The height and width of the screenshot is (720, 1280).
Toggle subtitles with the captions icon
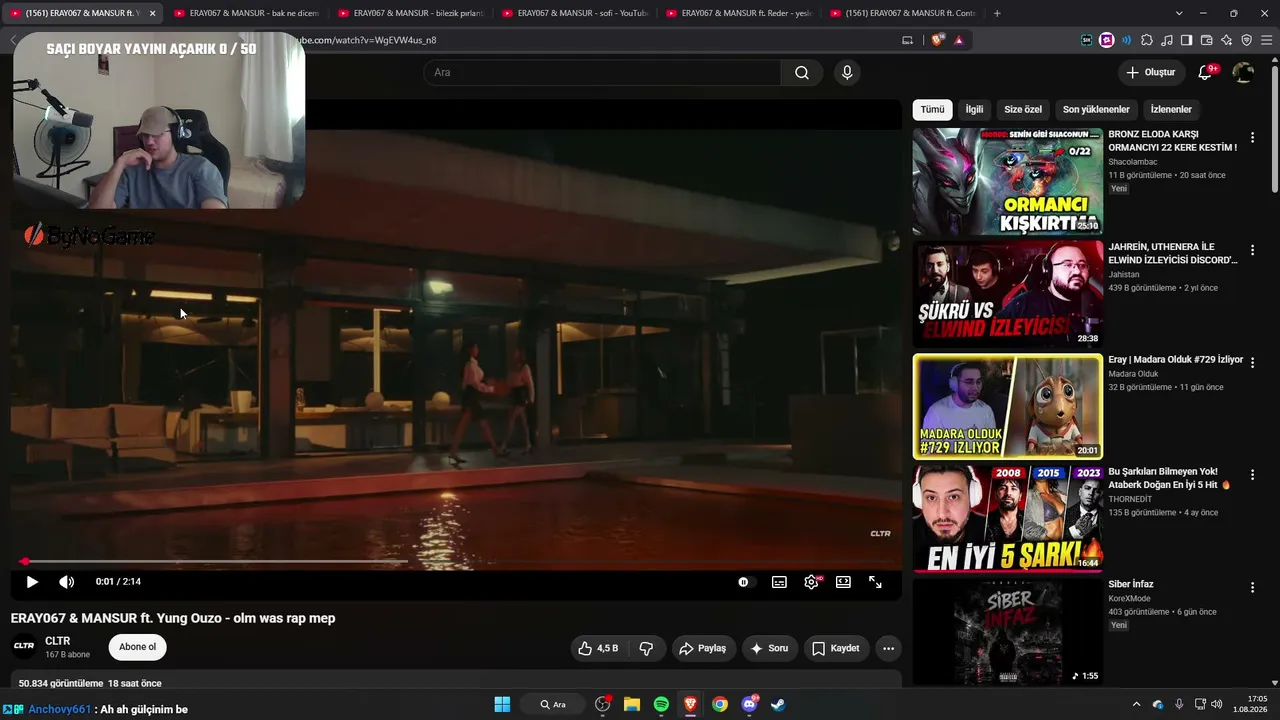779,582
